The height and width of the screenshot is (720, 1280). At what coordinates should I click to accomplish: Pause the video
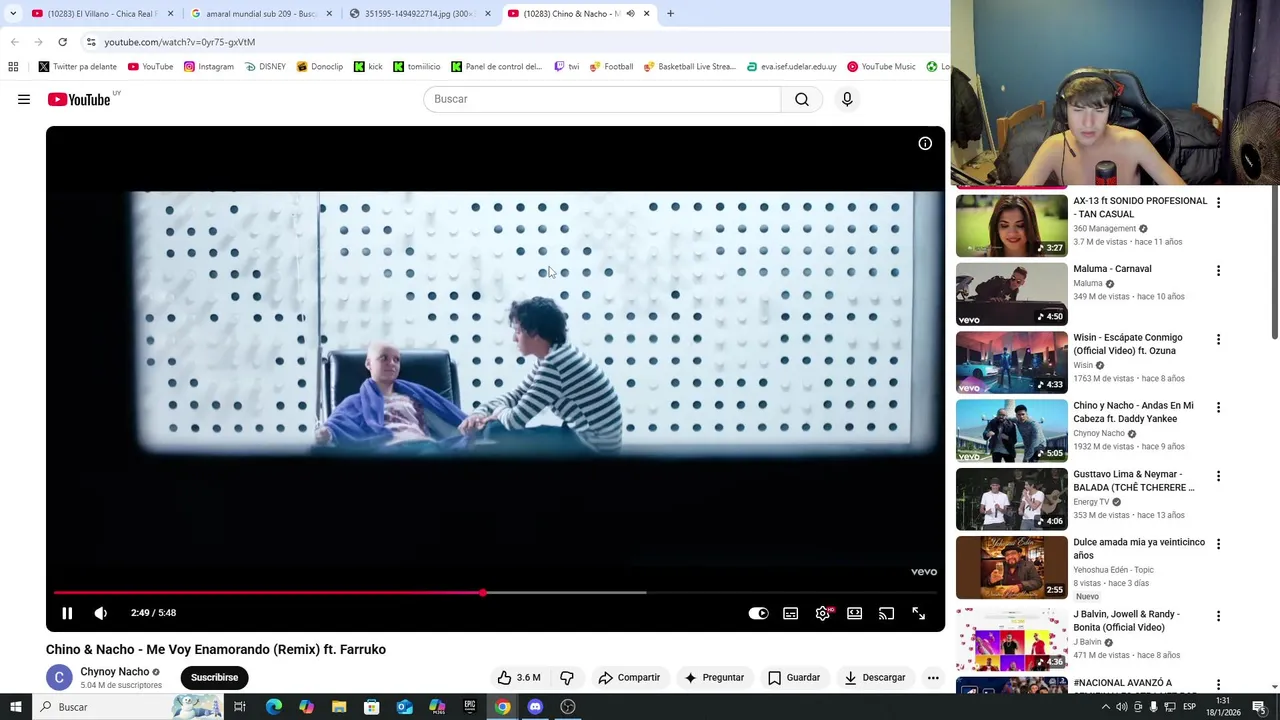(67, 613)
